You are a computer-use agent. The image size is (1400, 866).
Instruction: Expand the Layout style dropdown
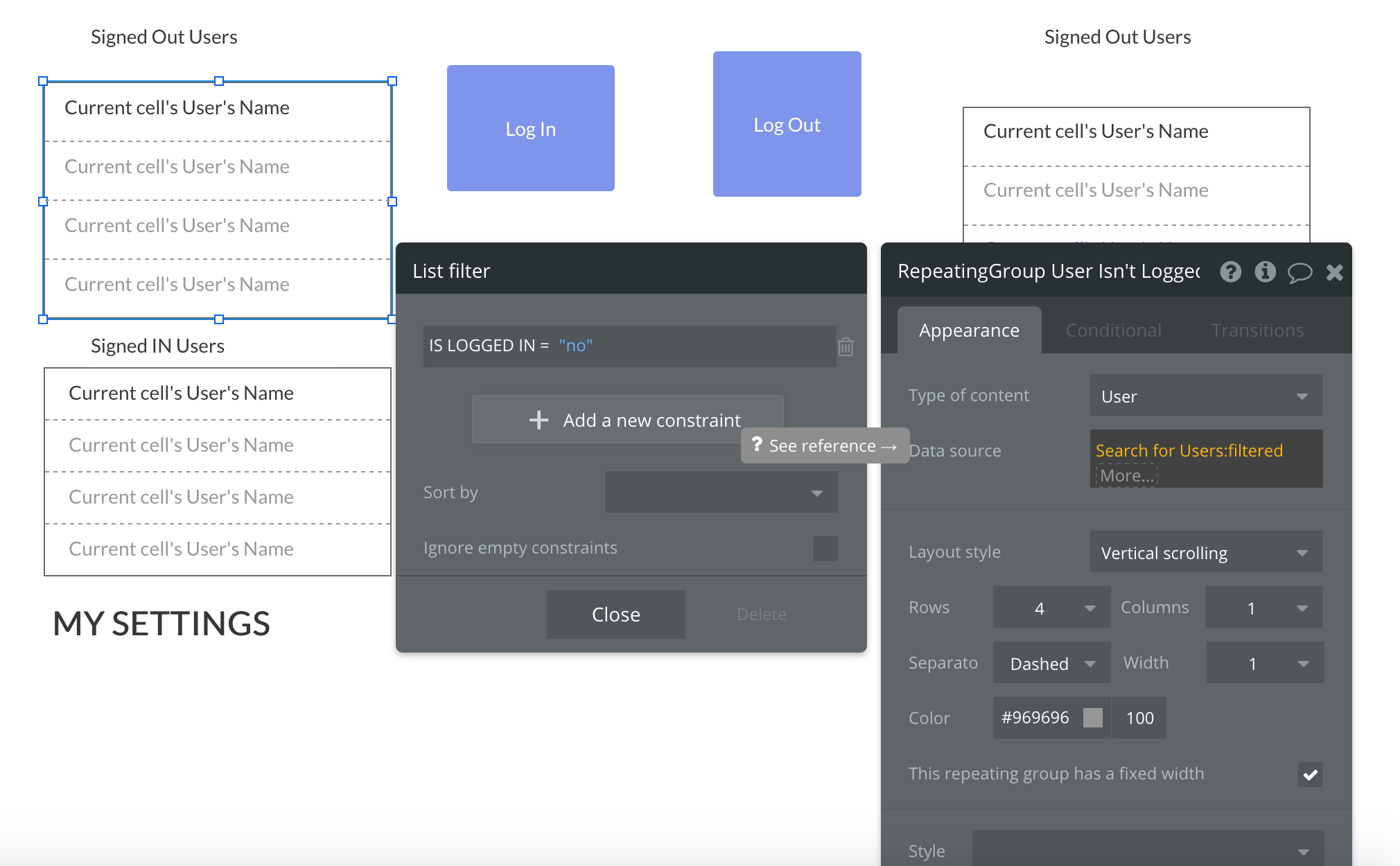point(1206,552)
